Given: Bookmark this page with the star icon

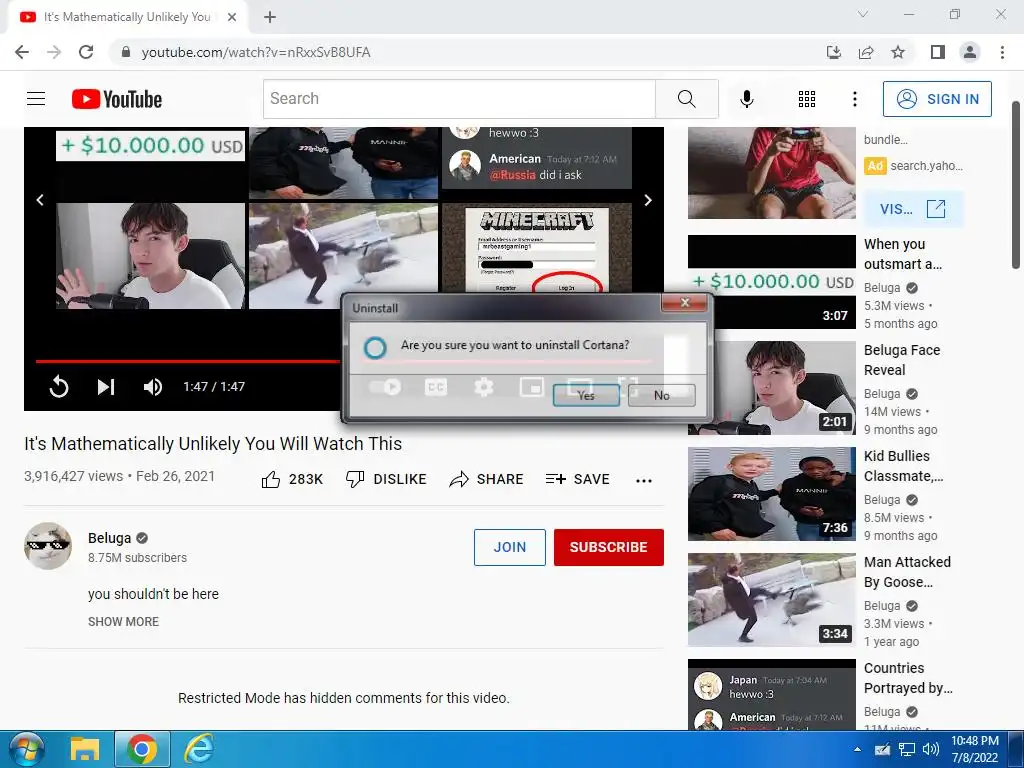Looking at the screenshot, I should pos(898,52).
